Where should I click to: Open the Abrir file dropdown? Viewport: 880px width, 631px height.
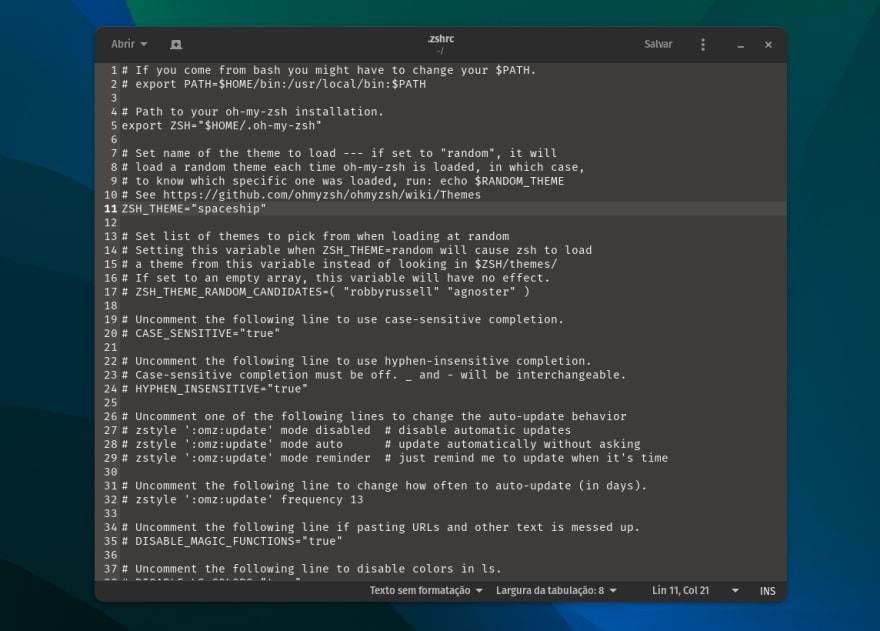click(129, 44)
